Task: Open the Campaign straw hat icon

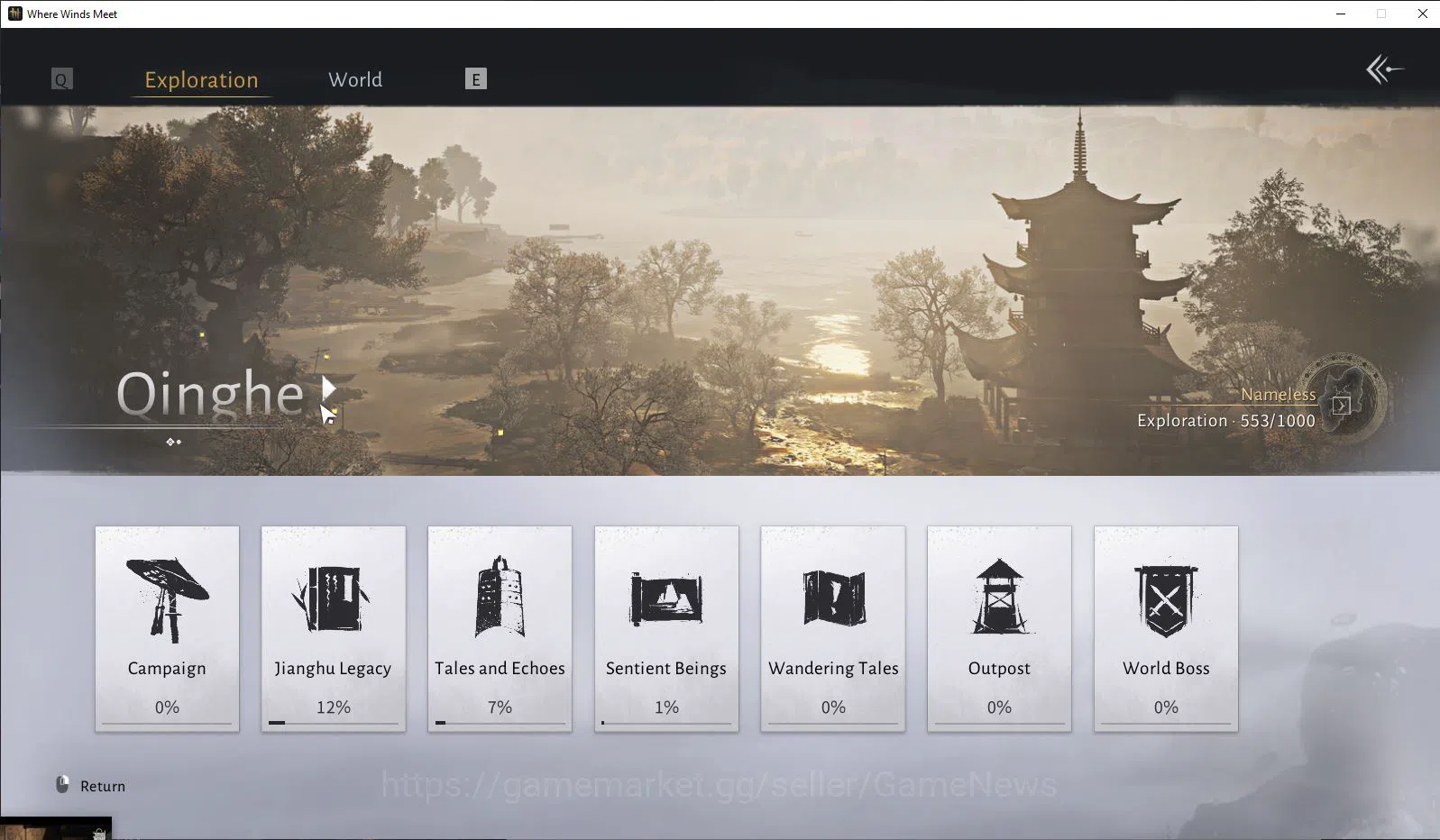Action: coord(167,599)
